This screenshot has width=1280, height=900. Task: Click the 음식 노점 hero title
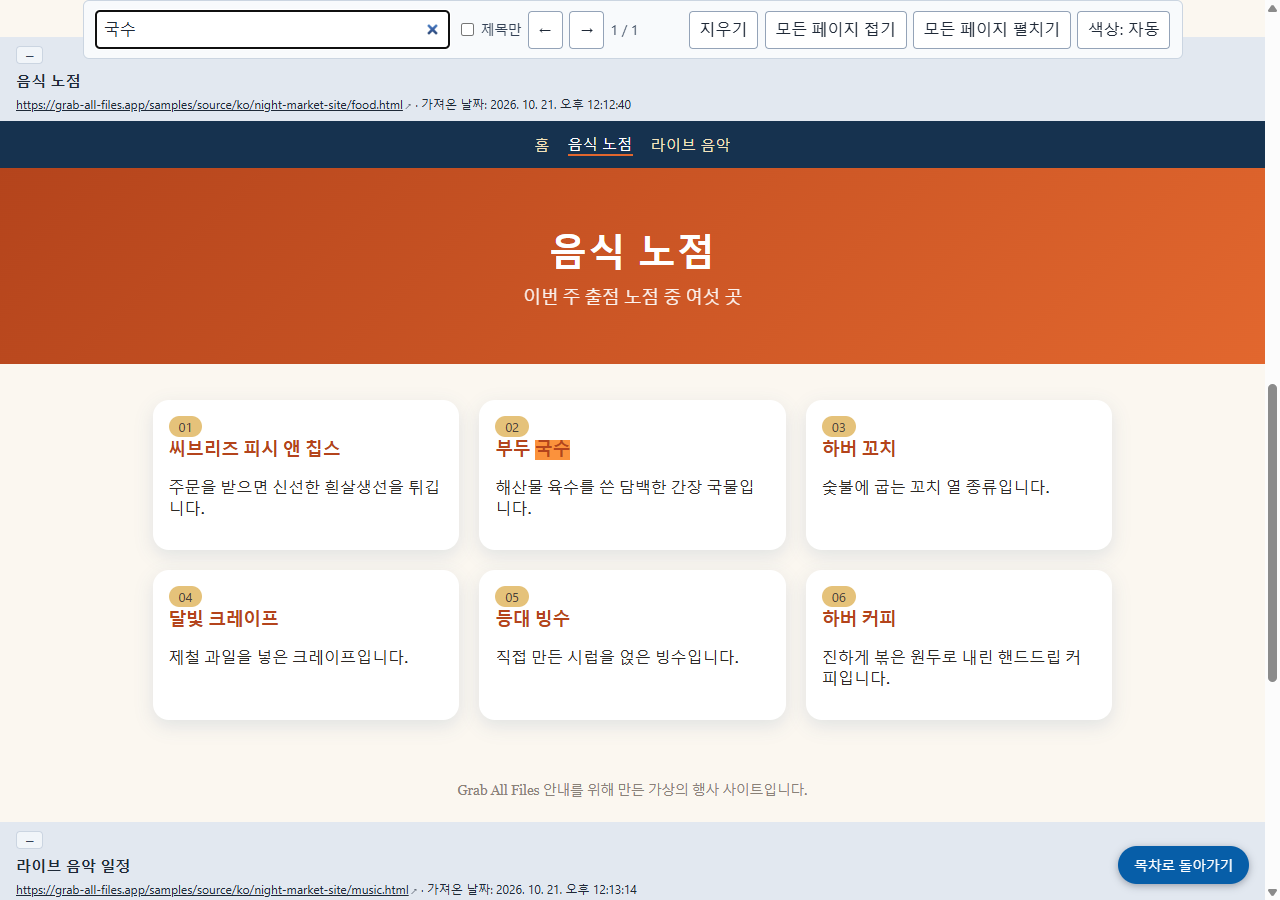point(632,250)
